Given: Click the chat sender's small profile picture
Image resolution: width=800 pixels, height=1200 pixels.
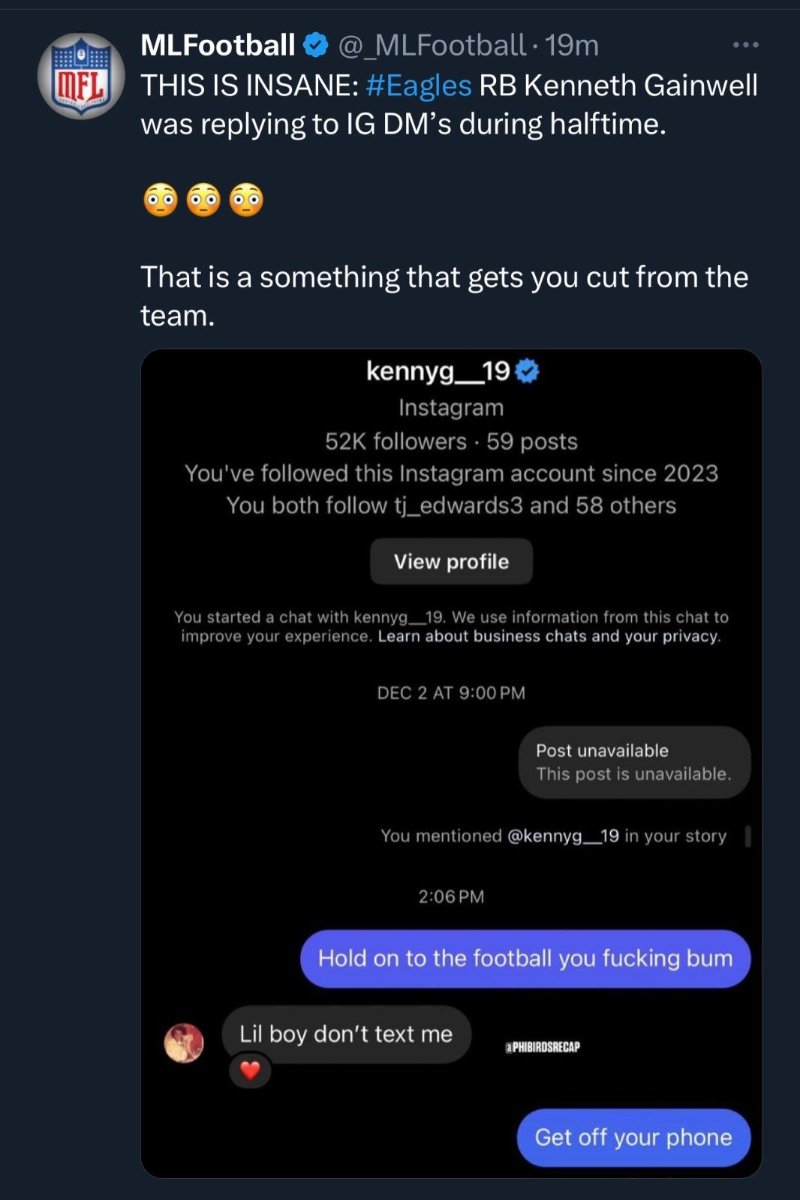Looking at the screenshot, I should (x=184, y=1043).
